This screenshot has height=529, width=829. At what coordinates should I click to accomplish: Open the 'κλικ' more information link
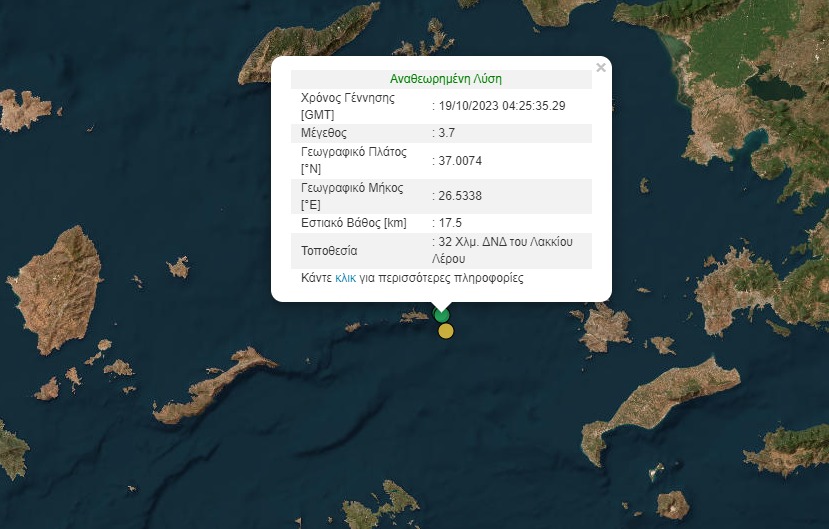tap(345, 279)
